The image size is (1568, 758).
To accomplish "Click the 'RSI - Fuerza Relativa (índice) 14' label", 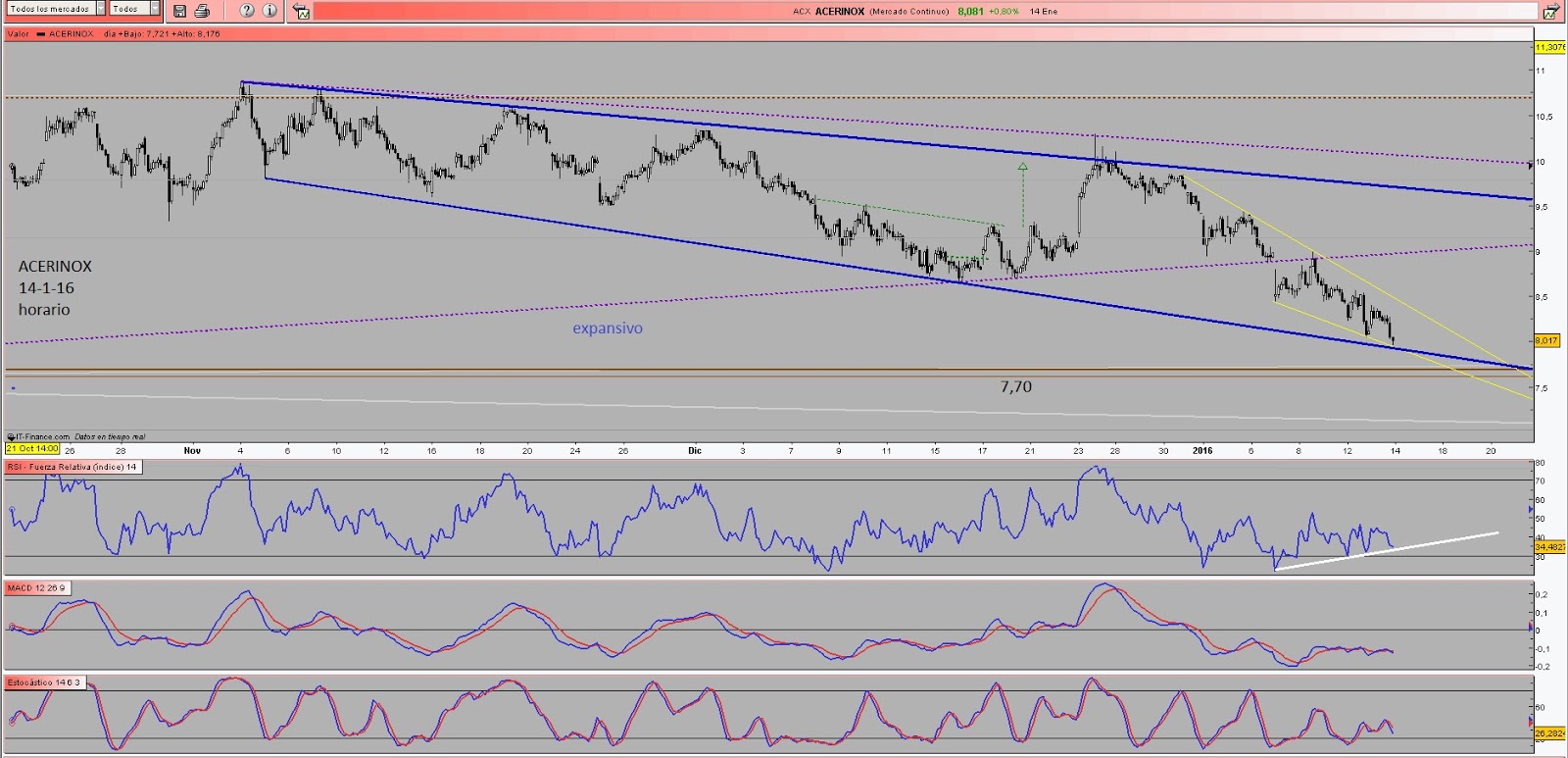I will 73,467.
